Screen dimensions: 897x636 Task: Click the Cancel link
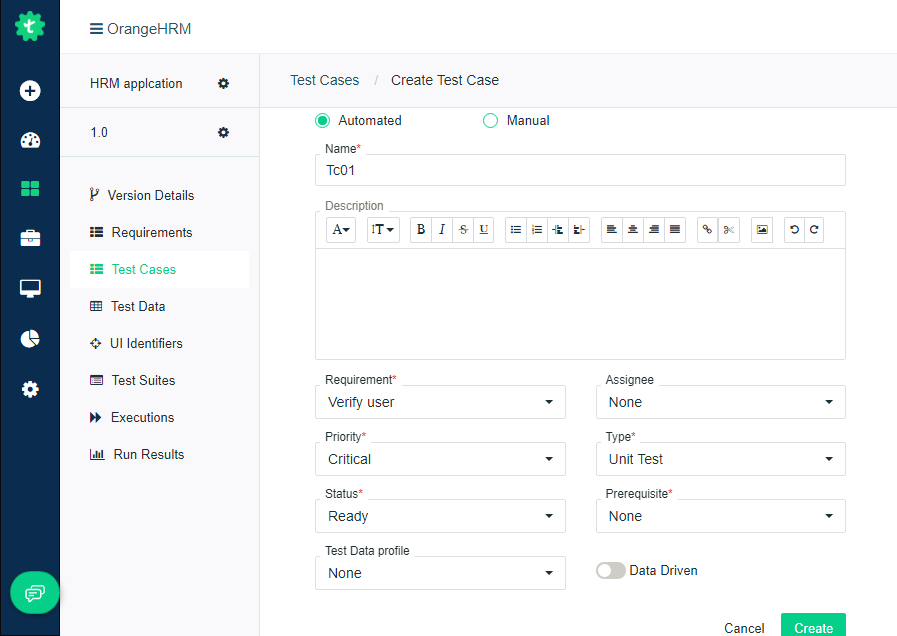point(744,628)
